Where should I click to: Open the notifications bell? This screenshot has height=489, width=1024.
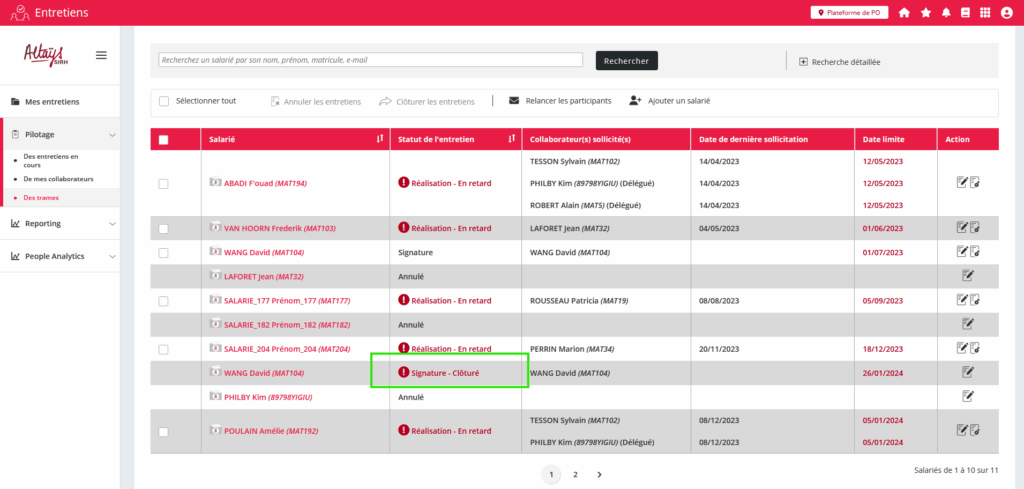tap(946, 13)
